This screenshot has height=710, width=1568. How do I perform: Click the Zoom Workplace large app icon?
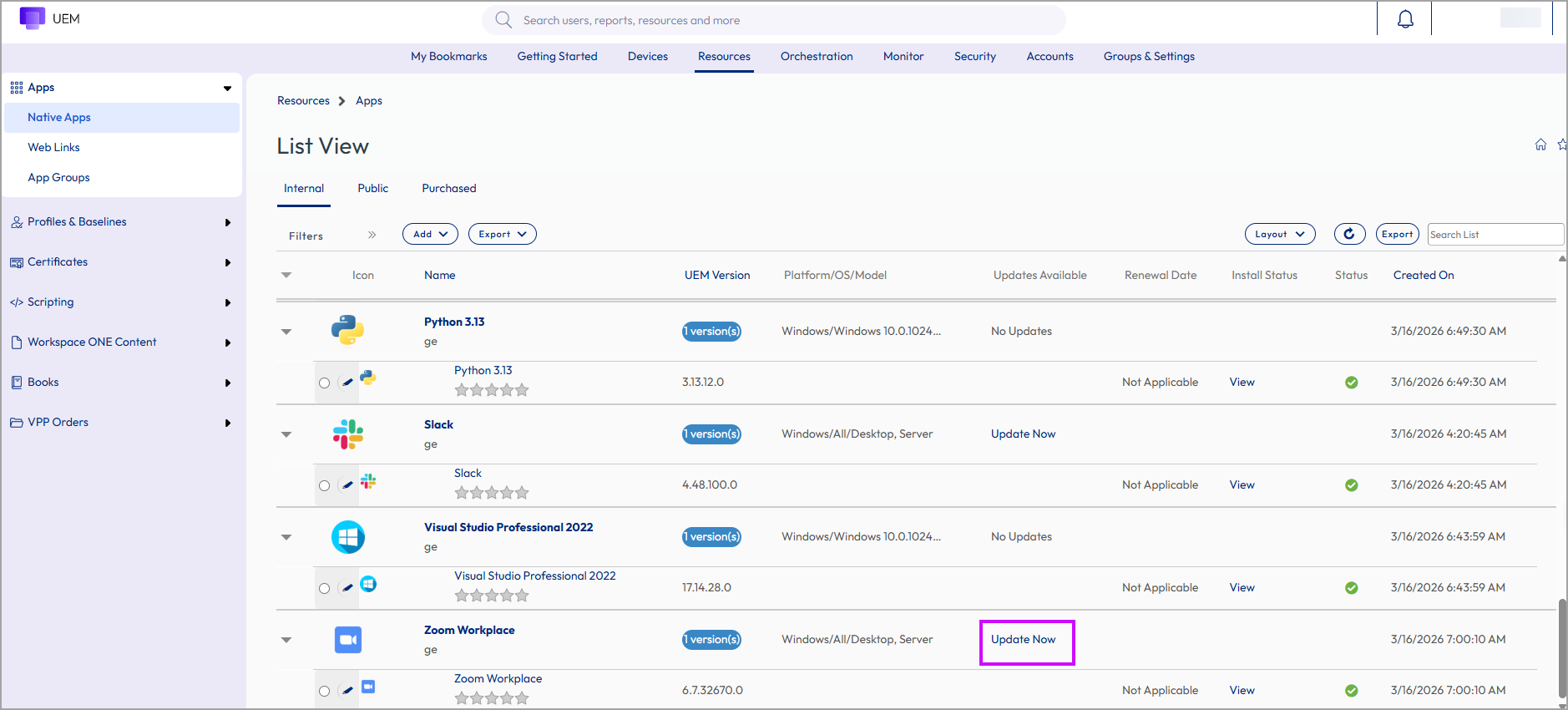pos(347,640)
